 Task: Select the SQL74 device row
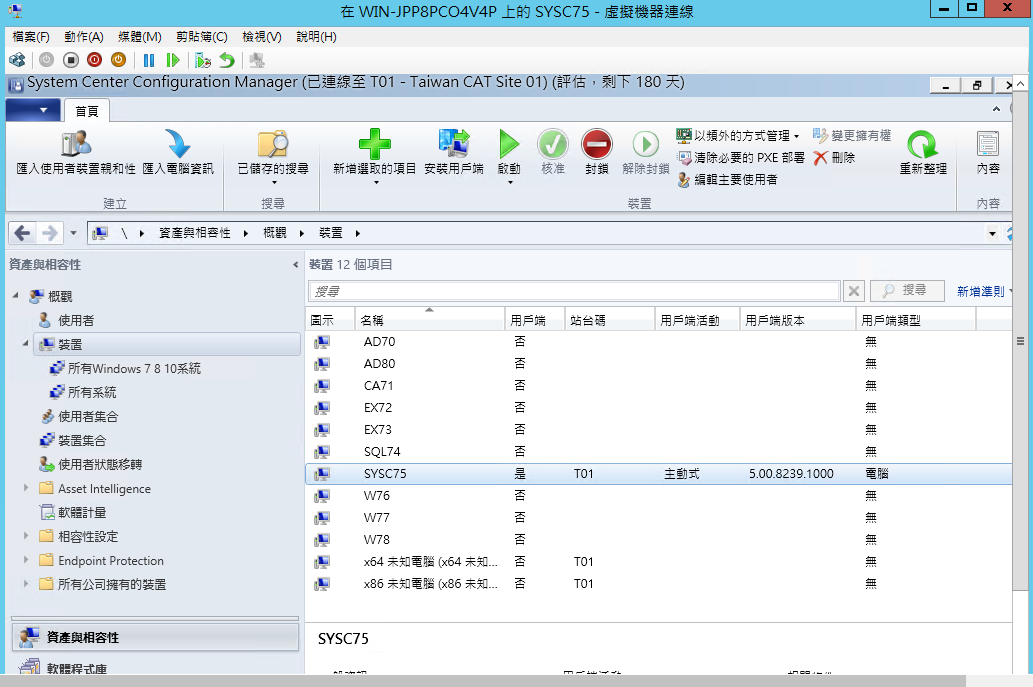(659, 451)
